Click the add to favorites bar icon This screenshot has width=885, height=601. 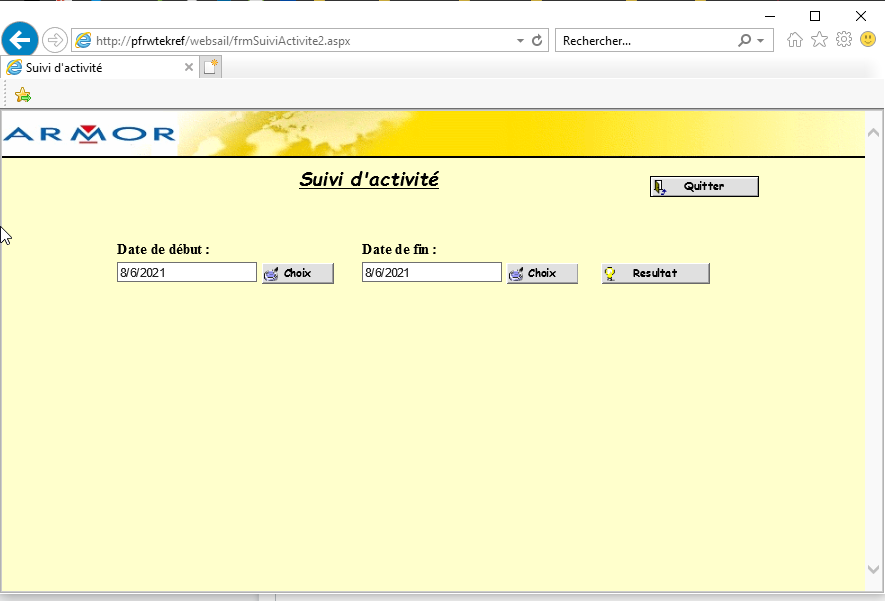tap(23, 95)
